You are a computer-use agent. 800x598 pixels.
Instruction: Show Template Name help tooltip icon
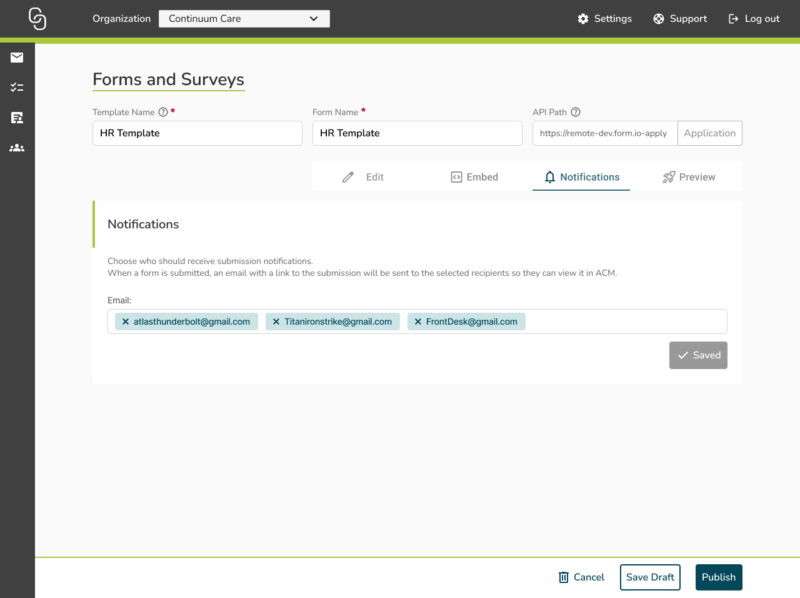coord(163,112)
